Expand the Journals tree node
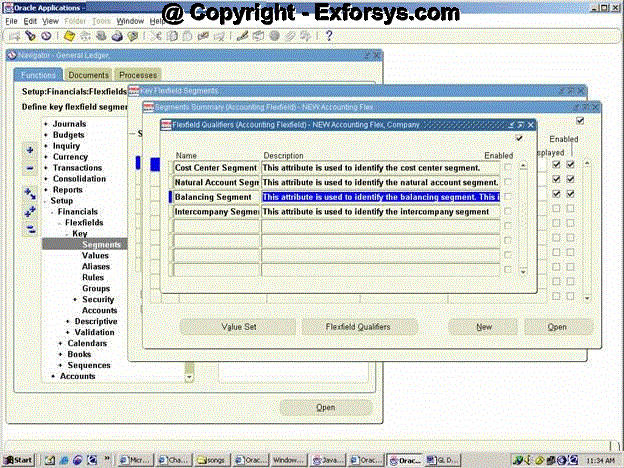The width and height of the screenshot is (624, 468). click(45, 124)
